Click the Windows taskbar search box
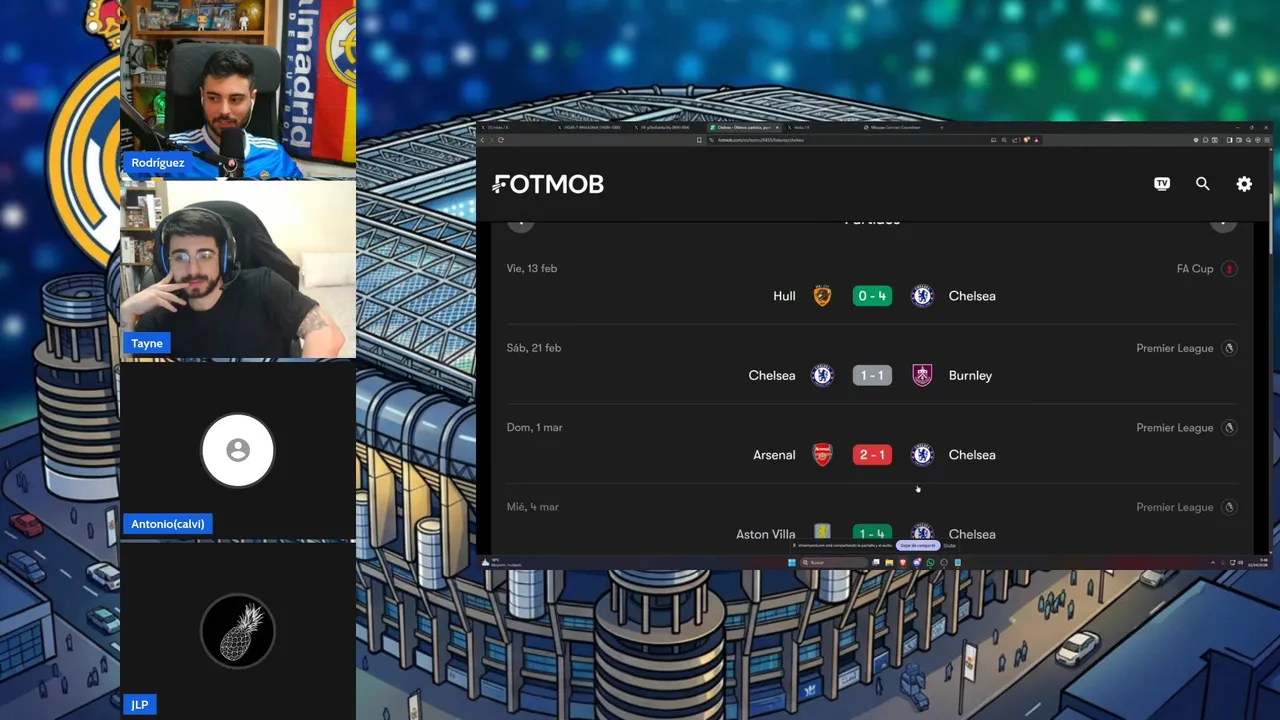Viewport: 1280px width, 720px height. click(x=834, y=563)
